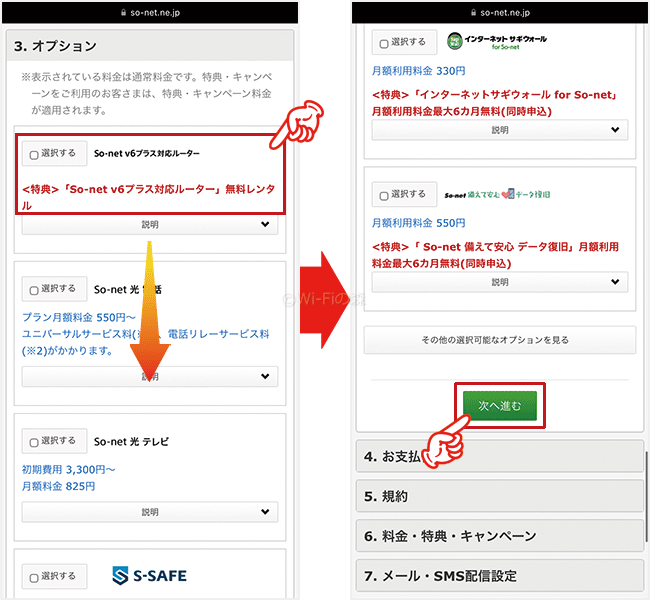650x600 pixels.
Task: Check the インターネットサギウォール option checkbox
Action: coord(384,44)
